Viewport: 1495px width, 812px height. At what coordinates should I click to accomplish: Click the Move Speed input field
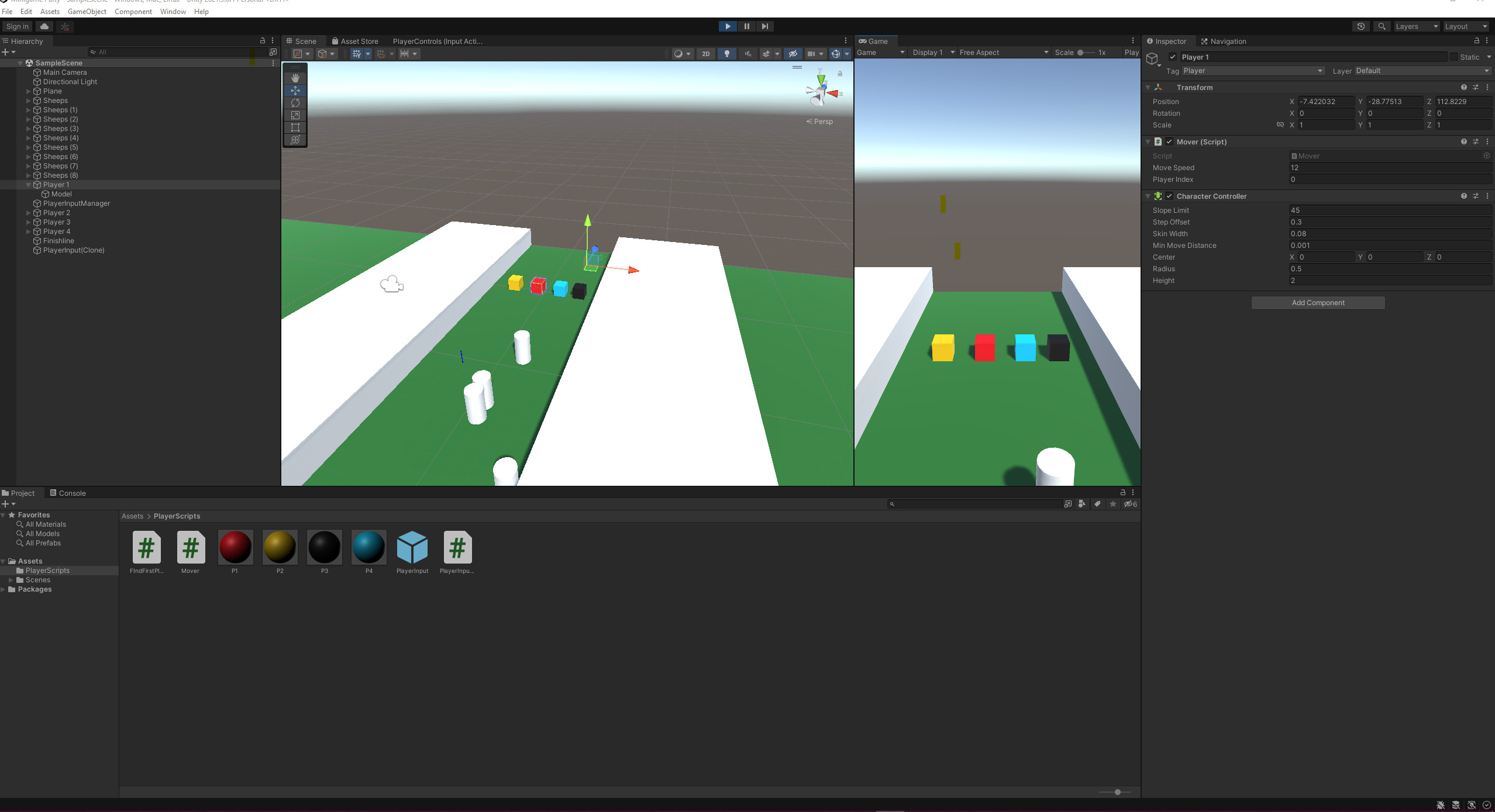[1389, 168]
